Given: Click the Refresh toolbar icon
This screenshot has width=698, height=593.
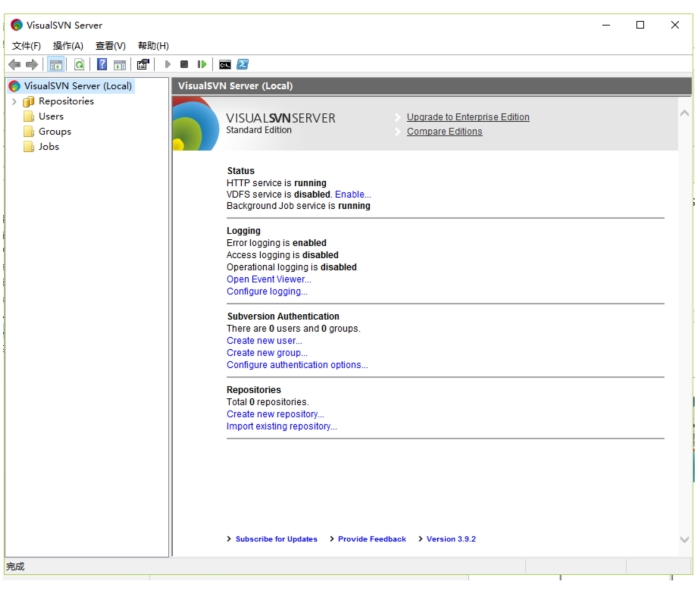Looking at the screenshot, I should coord(79,65).
